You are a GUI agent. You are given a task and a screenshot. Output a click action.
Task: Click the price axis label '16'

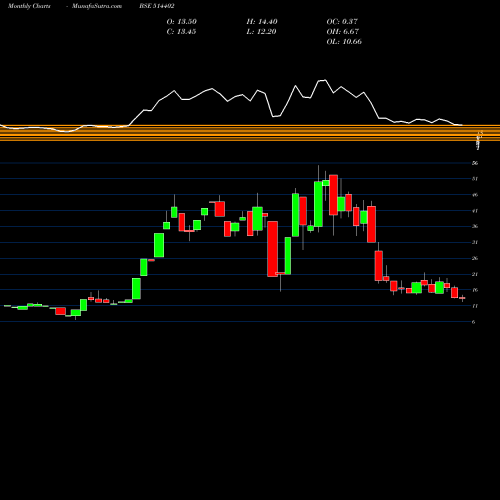(x=475, y=290)
